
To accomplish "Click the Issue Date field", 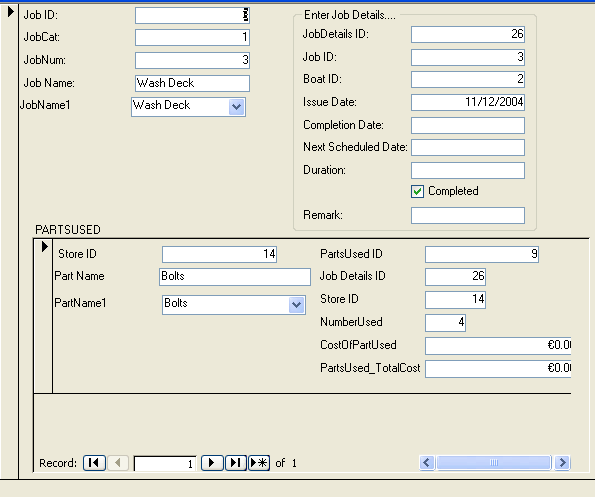I will pos(468,102).
